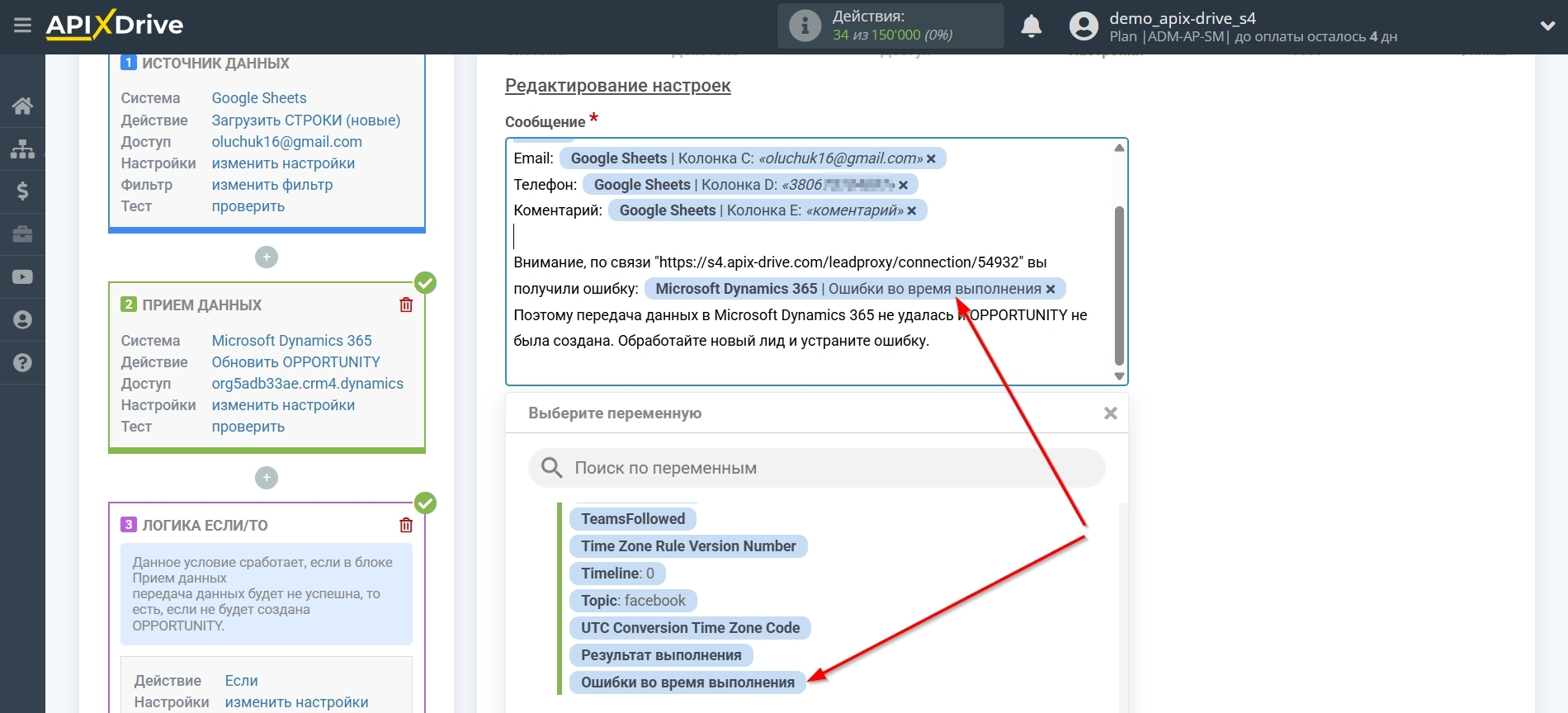Delete the ЛОГИКА ЕСЛИ/ТО block
The width and height of the screenshot is (1568, 713).
(x=406, y=525)
